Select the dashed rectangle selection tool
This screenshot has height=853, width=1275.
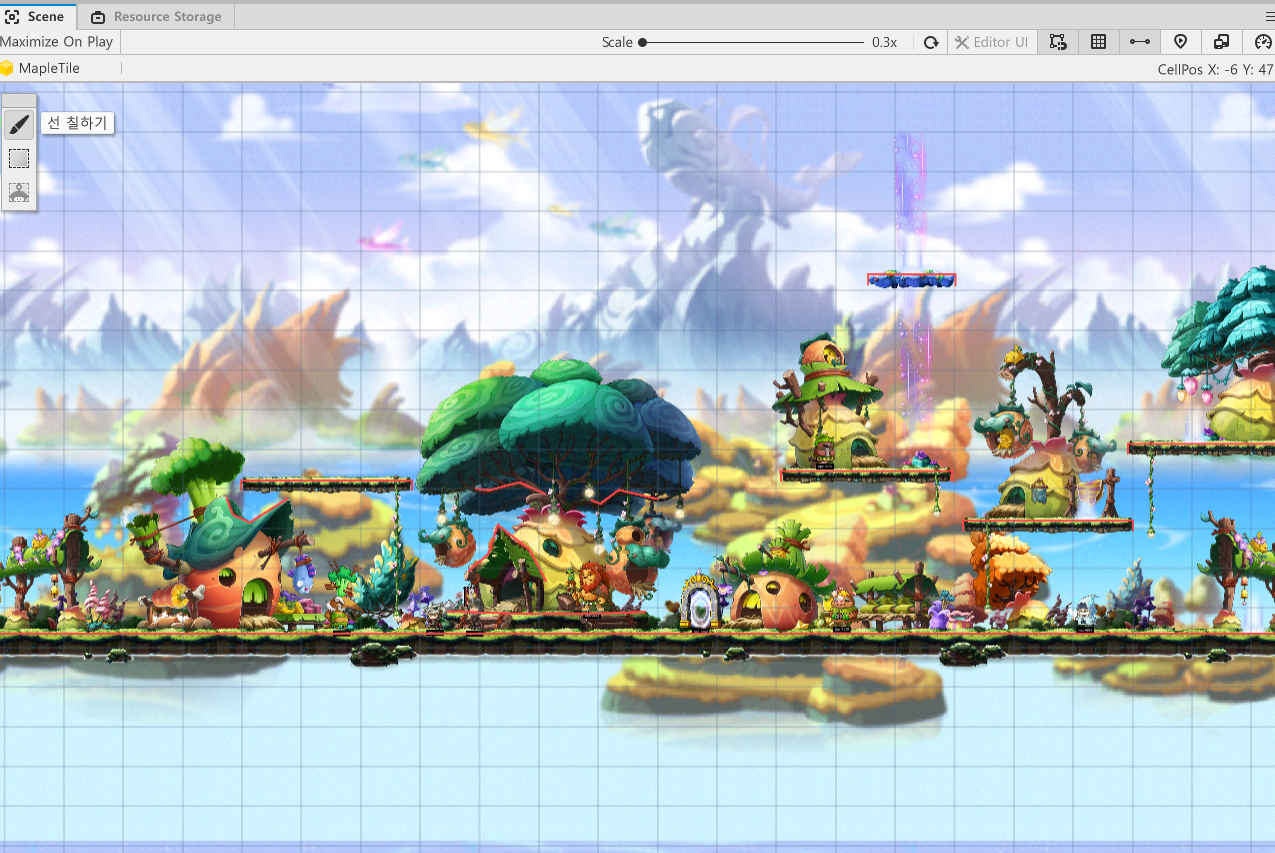click(x=19, y=158)
